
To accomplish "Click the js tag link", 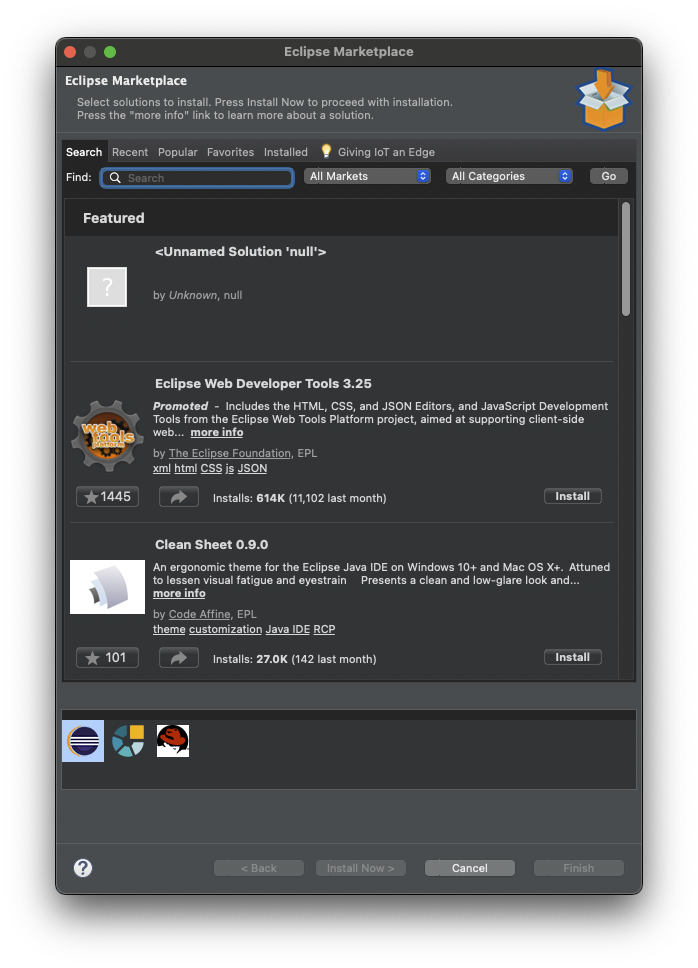I will tap(230, 469).
